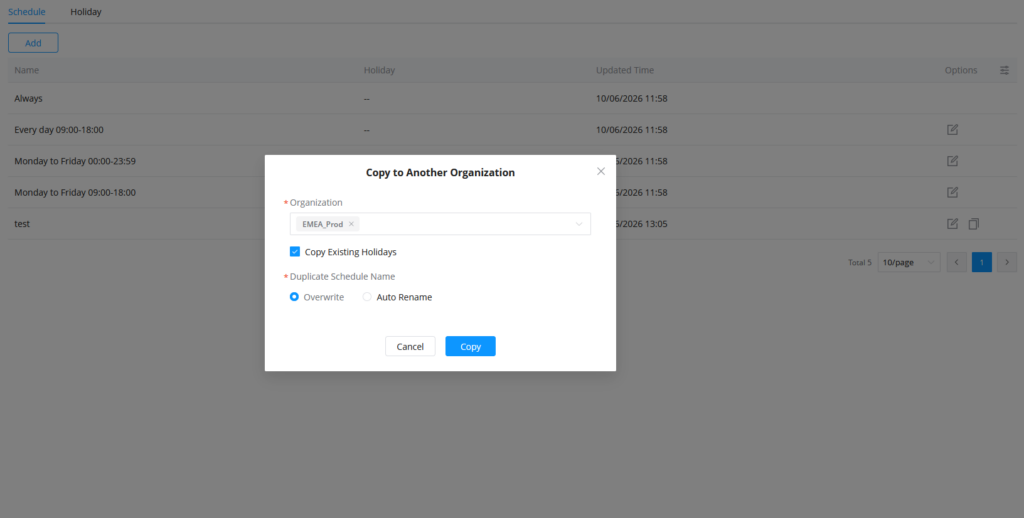Switch to the Holiday tab
Viewport: 1024px width, 518px height.
86,12
